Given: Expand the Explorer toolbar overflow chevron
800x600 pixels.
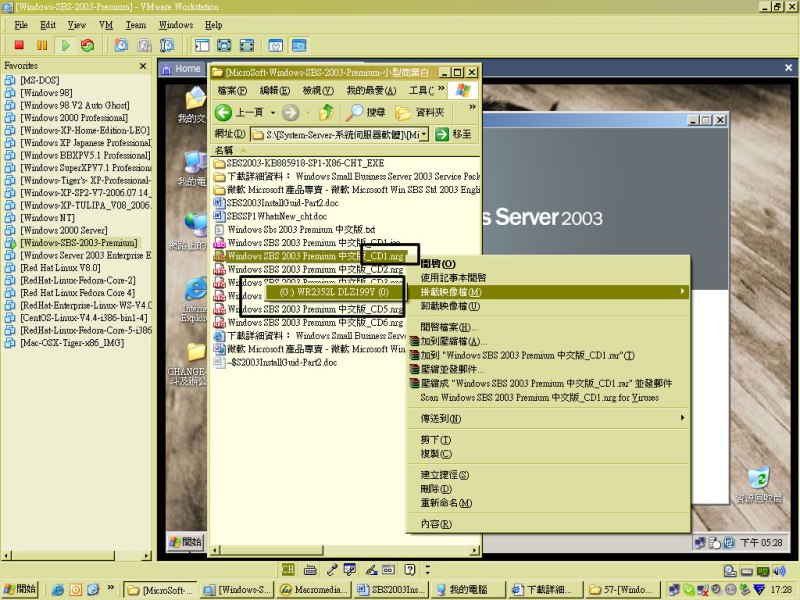Looking at the screenshot, I should coord(472,107).
